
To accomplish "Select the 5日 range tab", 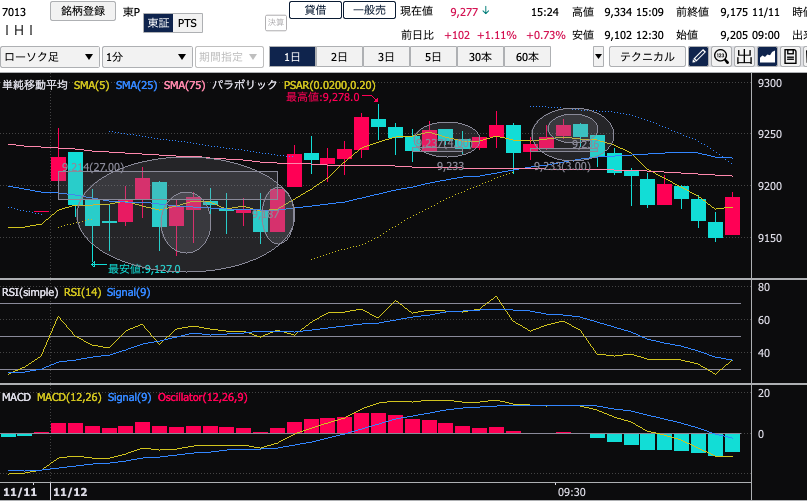I will click(432, 57).
